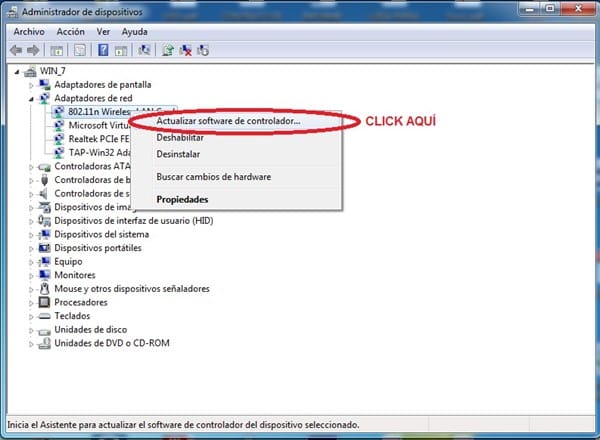Click the blue Help question-mark icon

[x=103, y=50]
